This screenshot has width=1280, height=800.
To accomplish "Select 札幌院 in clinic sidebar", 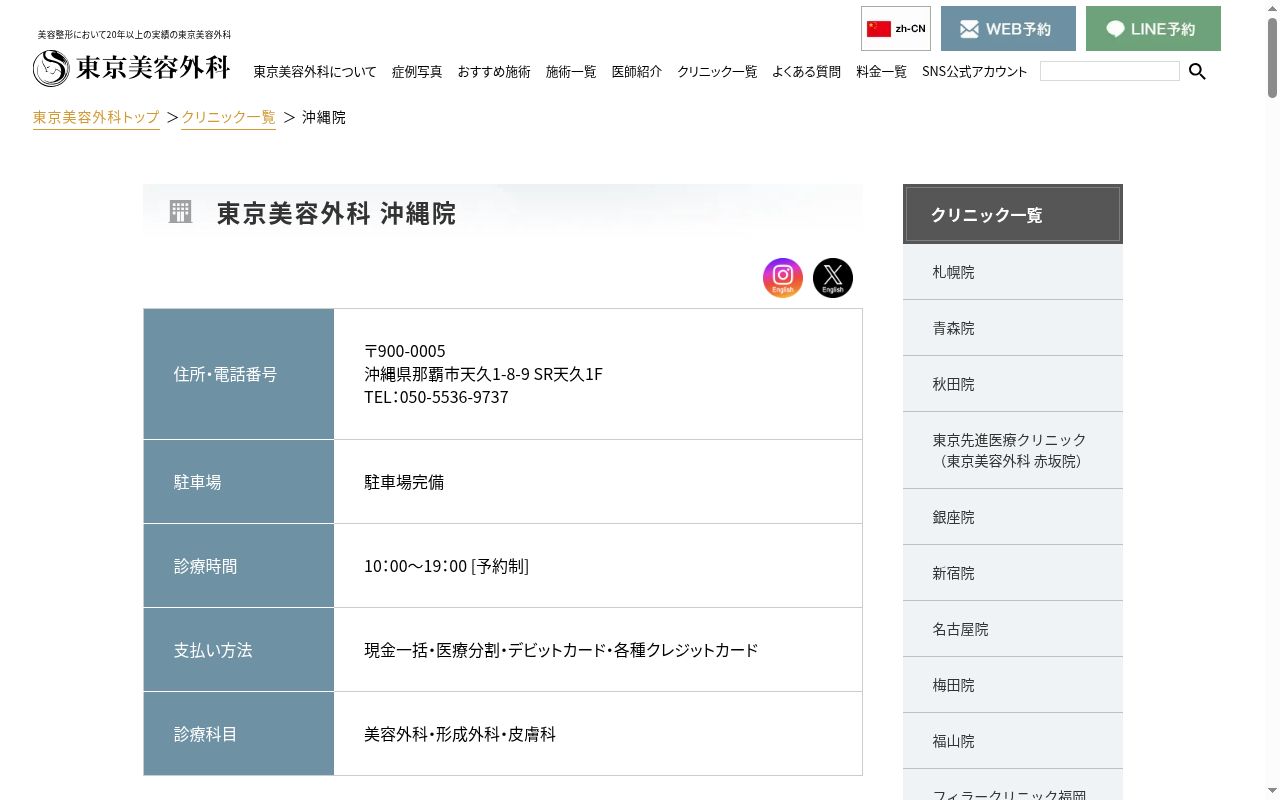I will (1013, 272).
